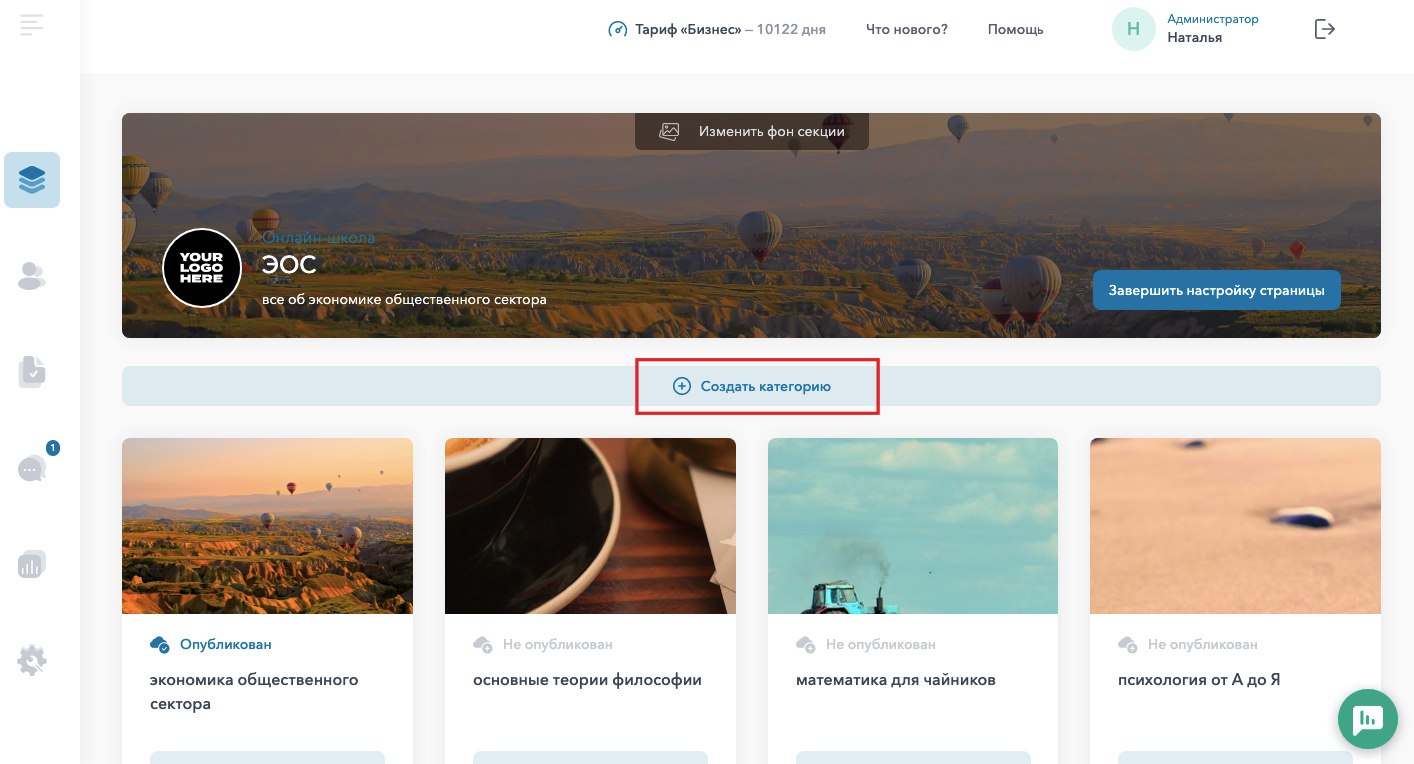Open the documents checklist sidebar icon
The width and height of the screenshot is (1414, 764).
pyautogui.click(x=32, y=372)
